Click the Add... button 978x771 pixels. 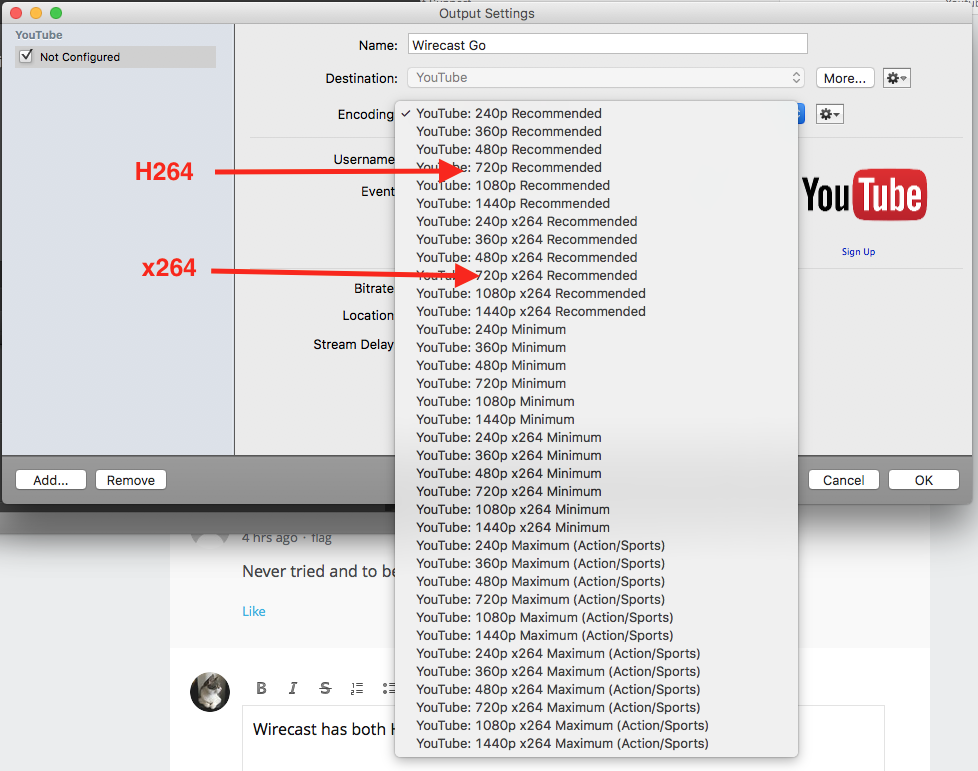51,480
